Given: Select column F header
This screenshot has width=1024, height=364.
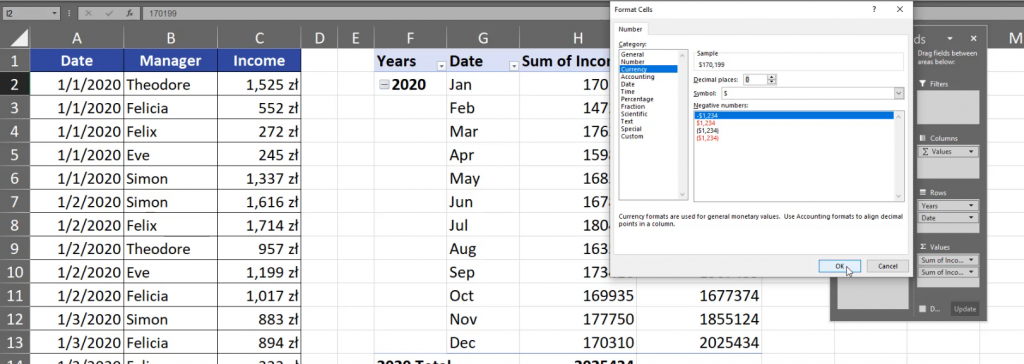Looking at the screenshot, I should click(410, 39).
